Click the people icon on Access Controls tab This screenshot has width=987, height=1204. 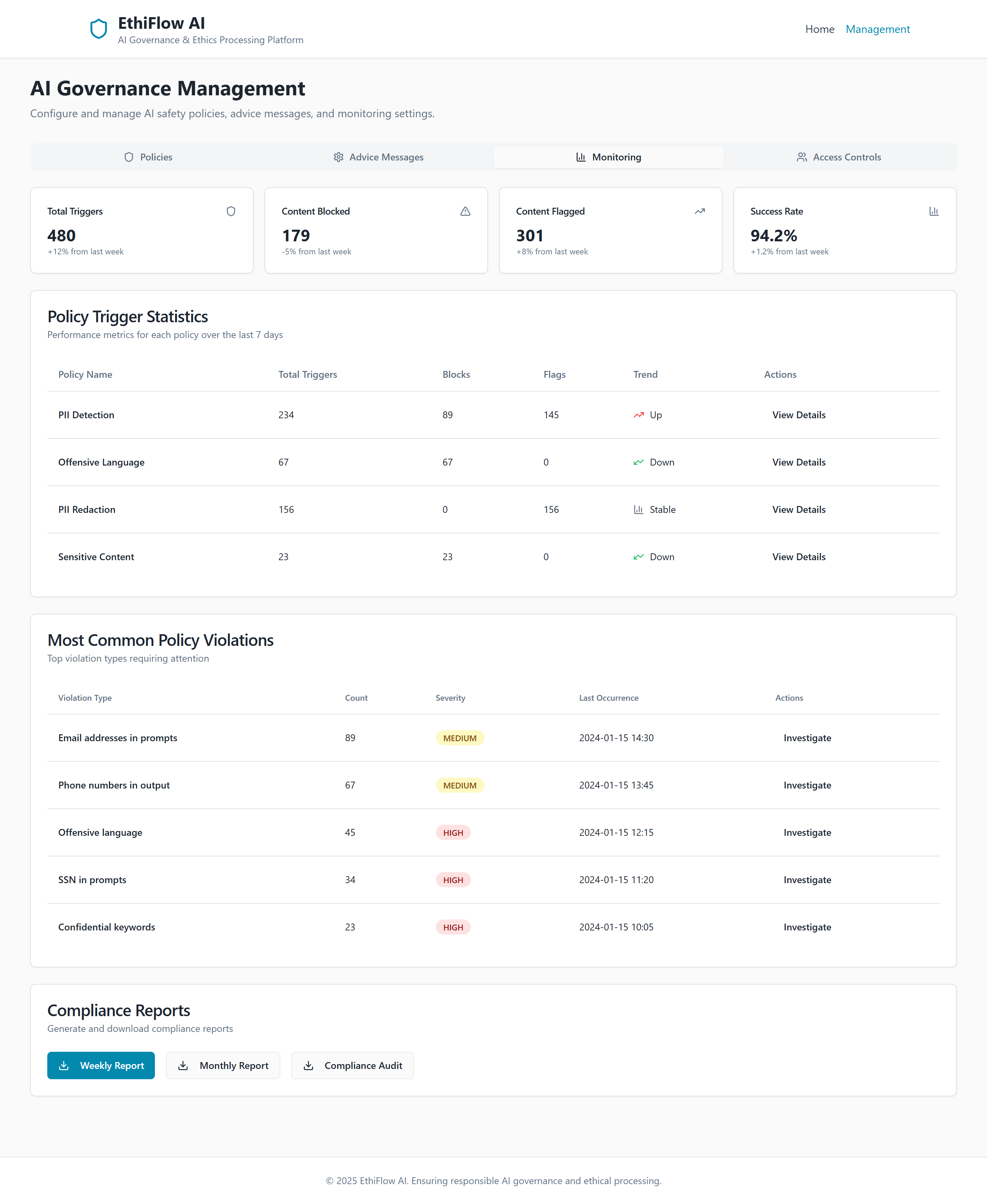[802, 157]
